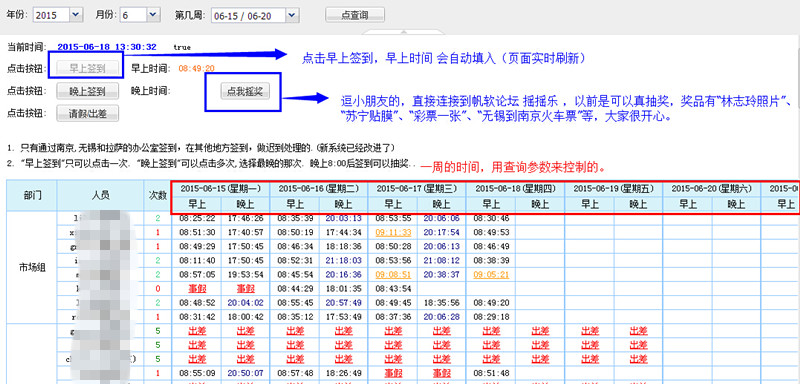
Task: Open the orange late link 09:11:33
Action: (392, 232)
